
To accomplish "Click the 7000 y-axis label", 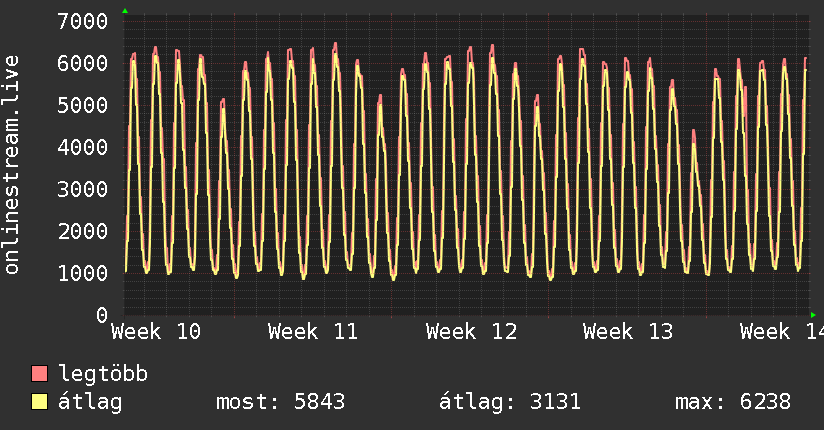I will click(x=83, y=21).
